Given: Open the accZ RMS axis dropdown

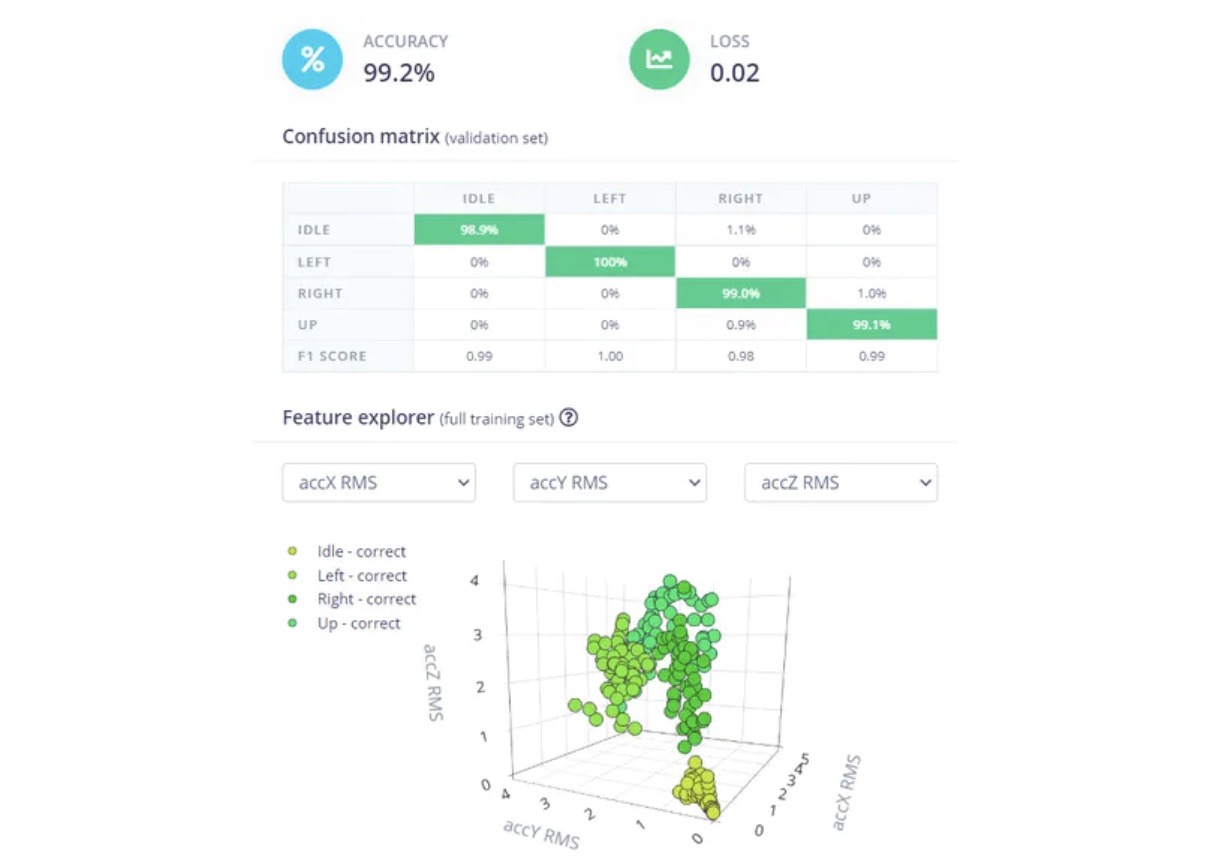Looking at the screenshot, I should click(x=841, y=482).
